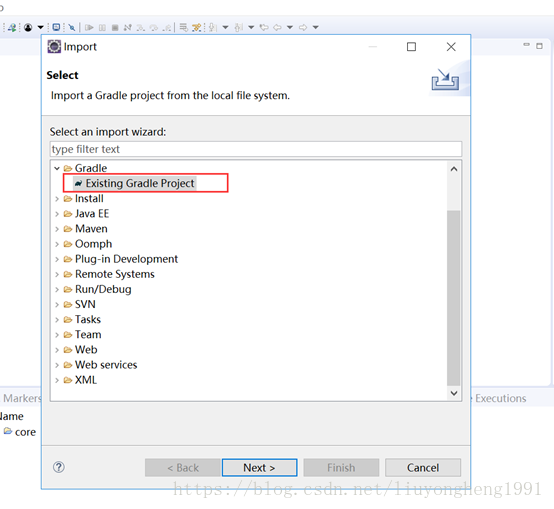The width and height of the screenshot is (554, 509).
Task: Select the Web category
Action: click(x=86, y=350)
